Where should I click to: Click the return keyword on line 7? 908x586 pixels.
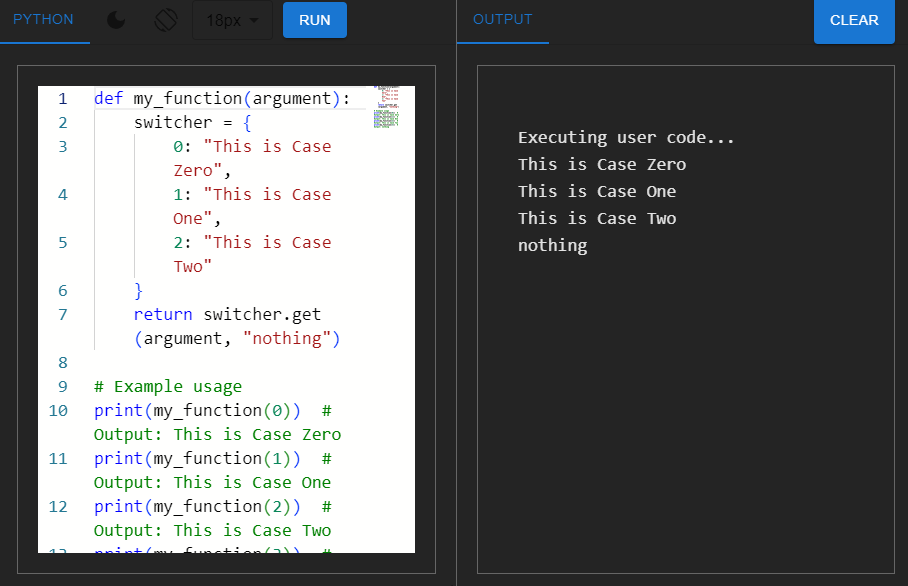click(x=160, y=314)
